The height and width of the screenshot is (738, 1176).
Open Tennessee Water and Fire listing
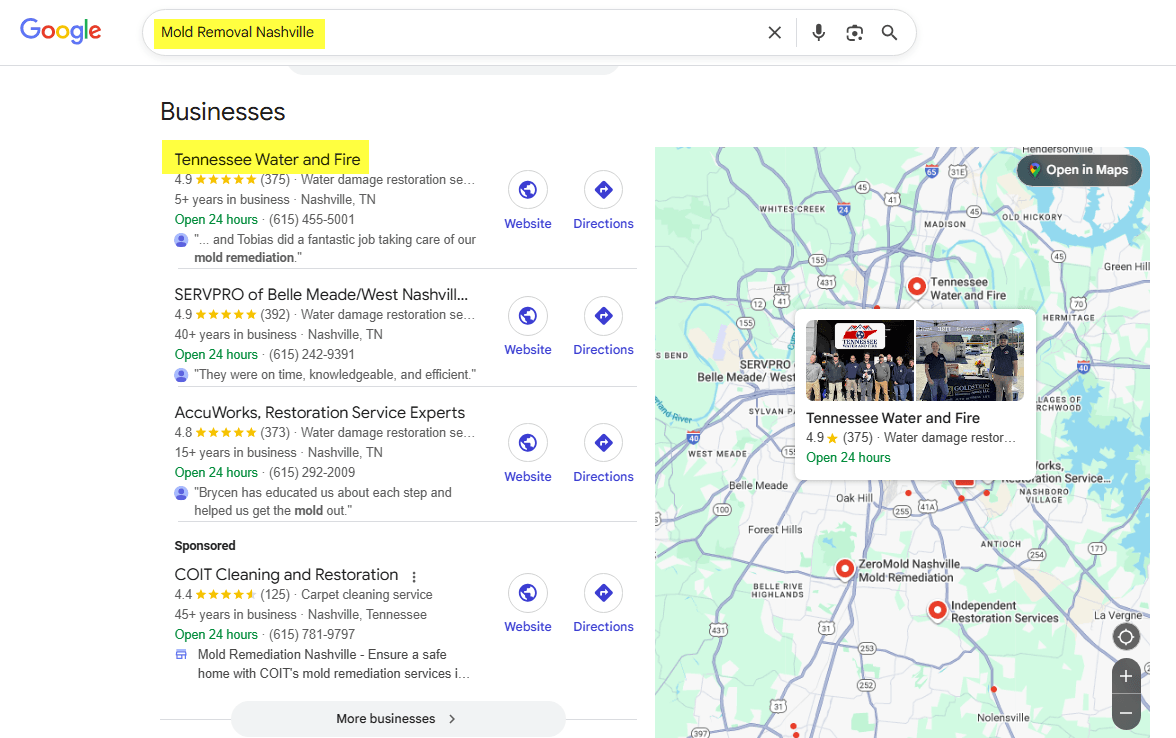(267, 159)
